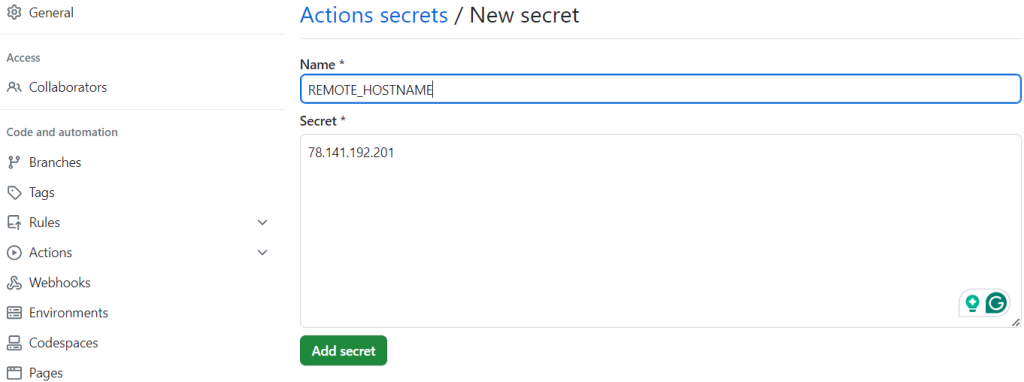The height and width of the screenshot is (382, 1024).
Task: Click the Secret text area
Action: tap(660, 231)
